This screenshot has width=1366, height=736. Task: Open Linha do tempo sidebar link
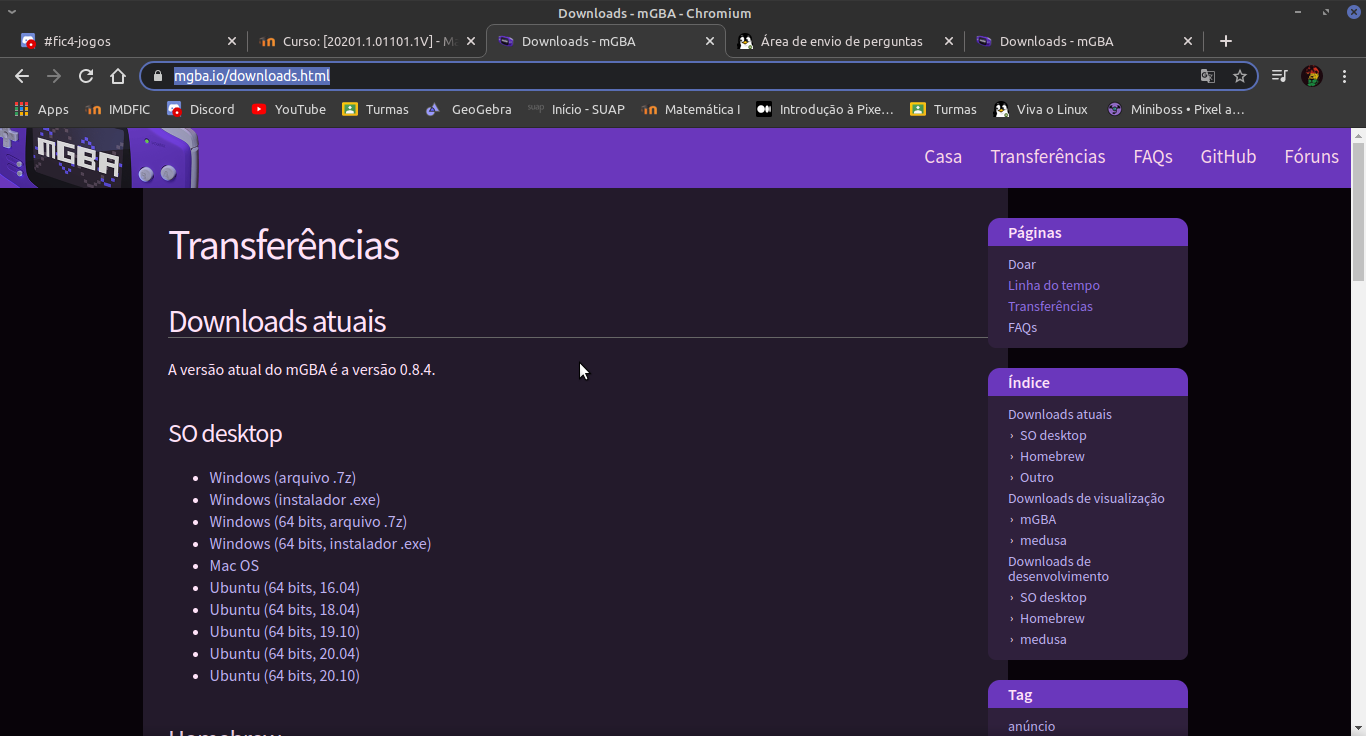(x=1054, y=286)
